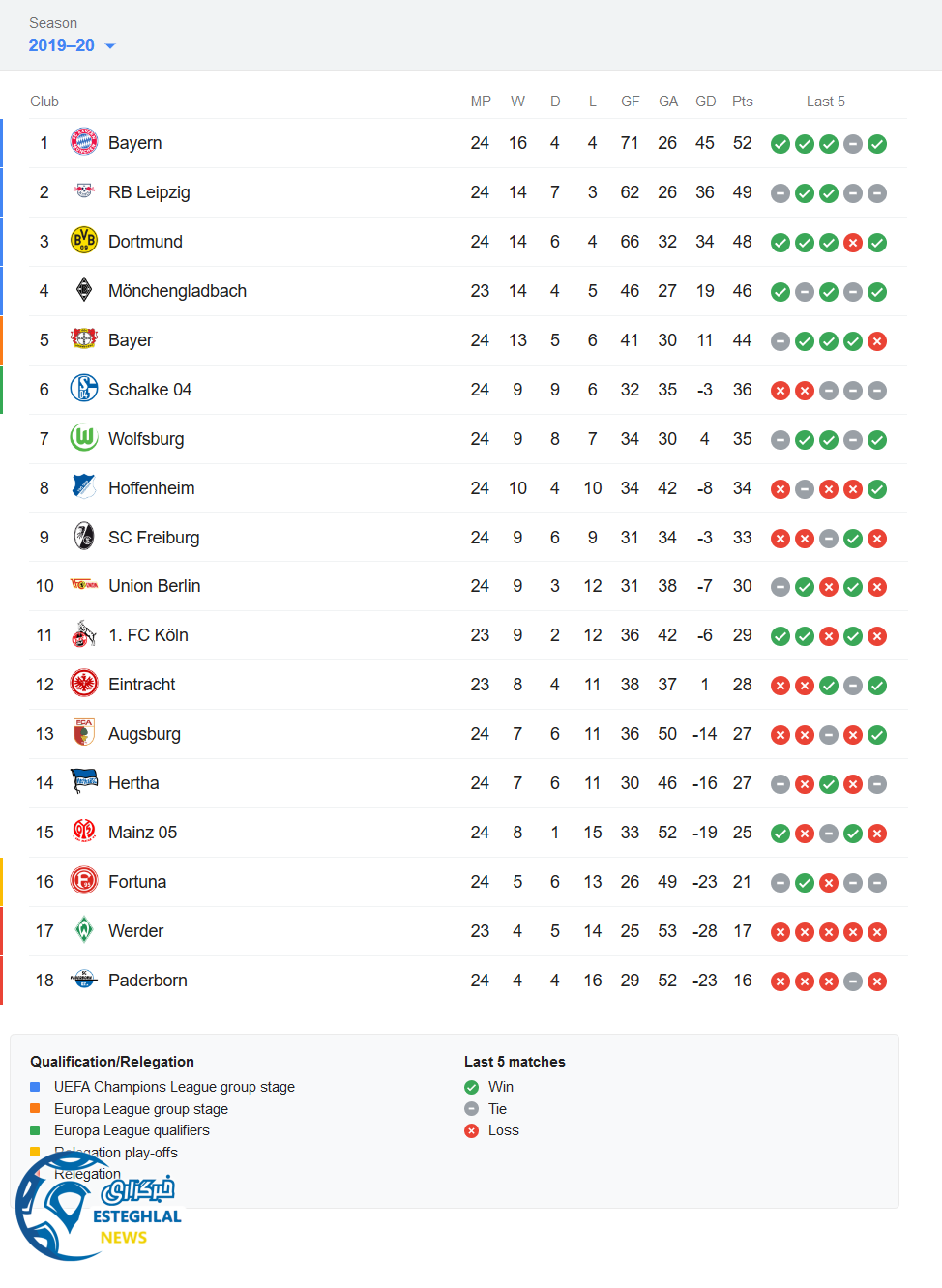Open the Union Berlin team link
942x1288 pixels.
tap(154, 586)
